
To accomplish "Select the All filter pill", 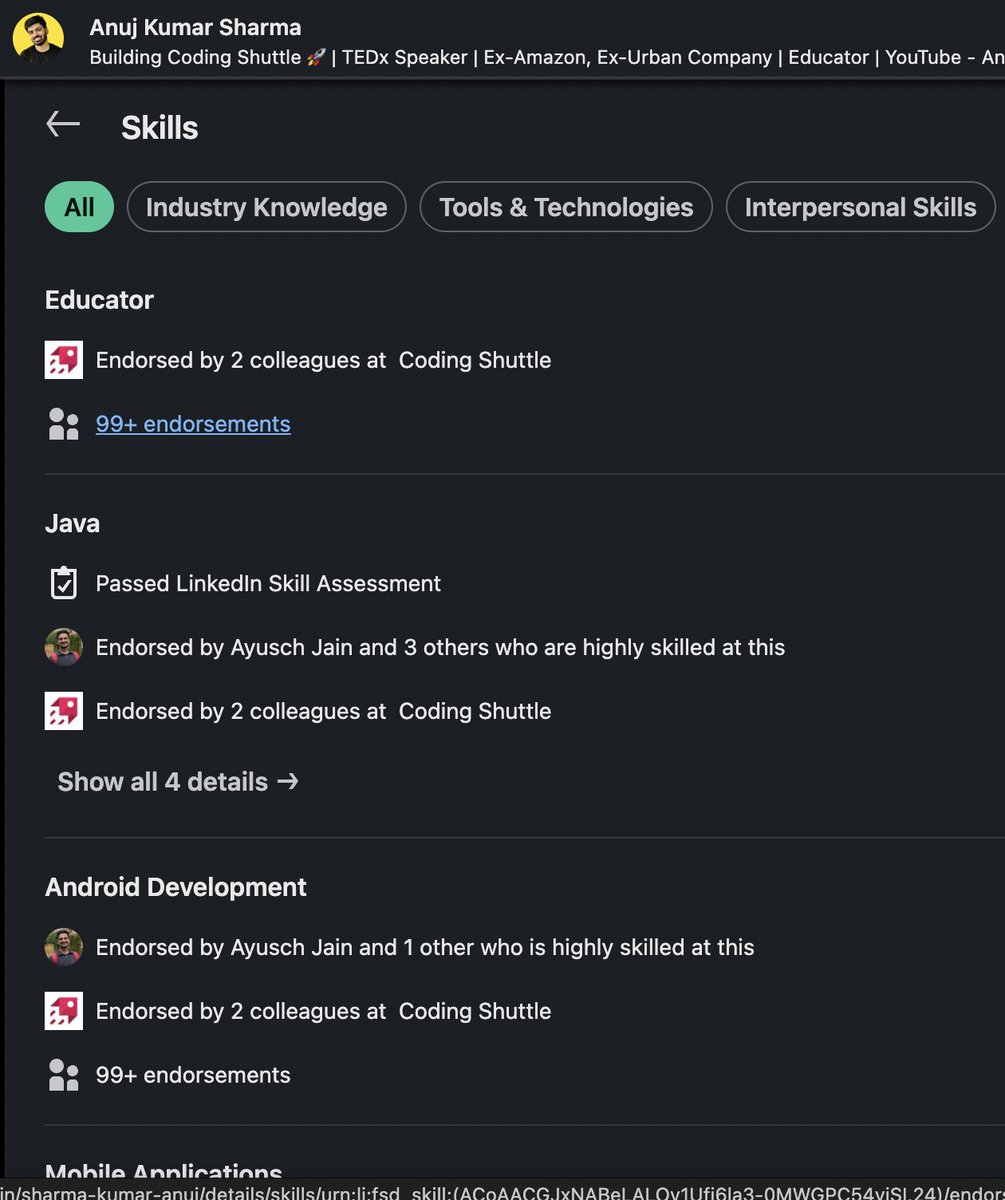I will (x=79, y=207).
